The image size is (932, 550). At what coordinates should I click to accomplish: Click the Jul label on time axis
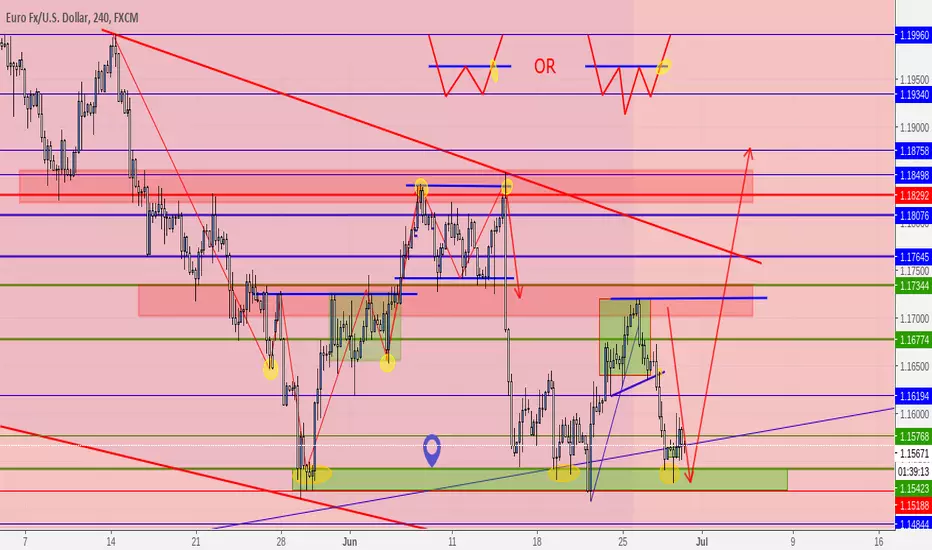[702, 542]
